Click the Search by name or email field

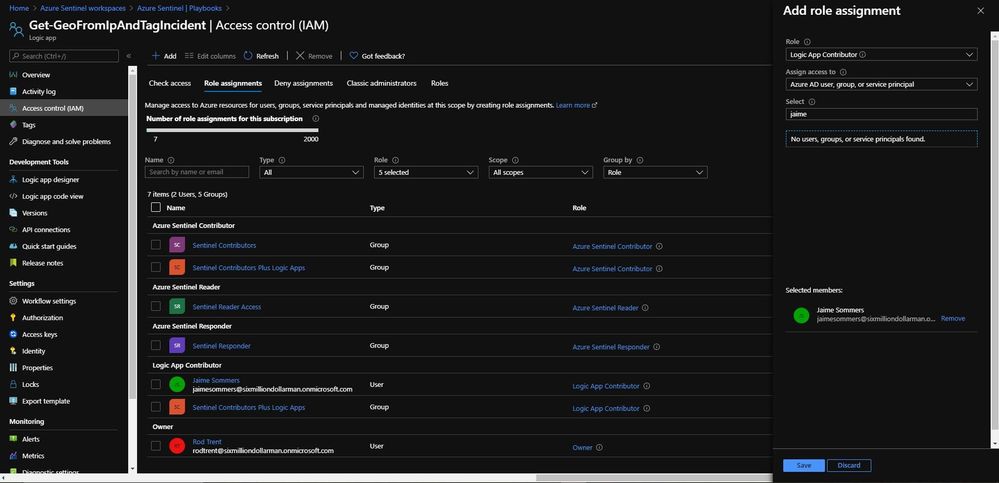click(x=197, y=172)
